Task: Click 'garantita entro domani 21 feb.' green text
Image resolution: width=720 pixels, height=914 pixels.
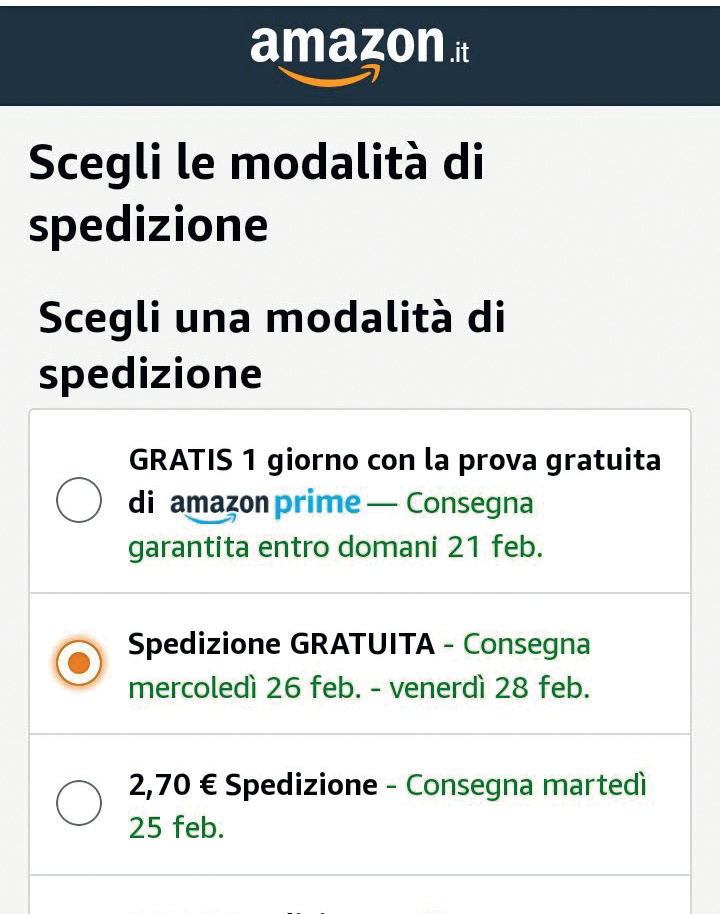Action: pos(336,547)
